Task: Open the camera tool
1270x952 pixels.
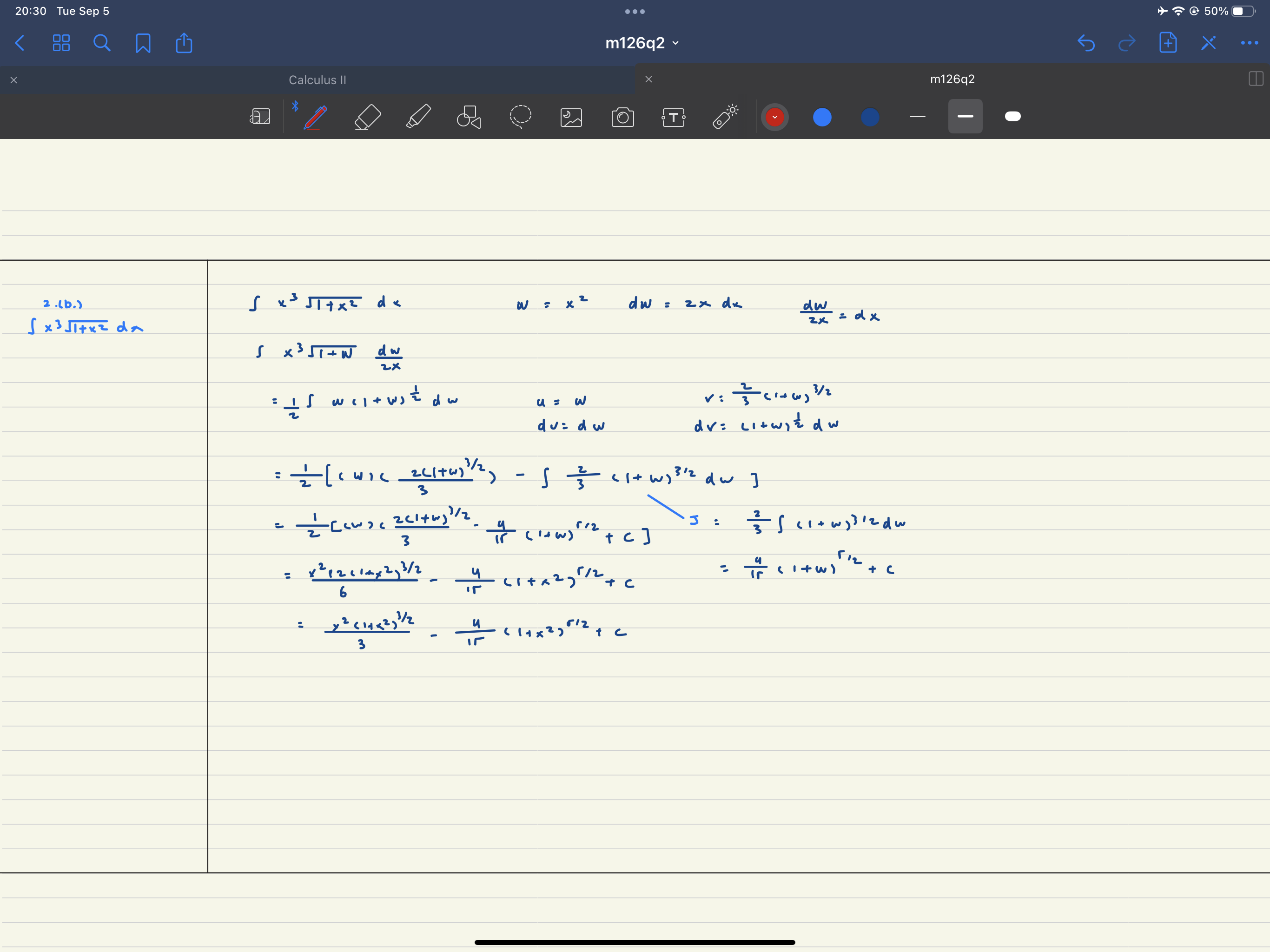Action: click(622, 117)
